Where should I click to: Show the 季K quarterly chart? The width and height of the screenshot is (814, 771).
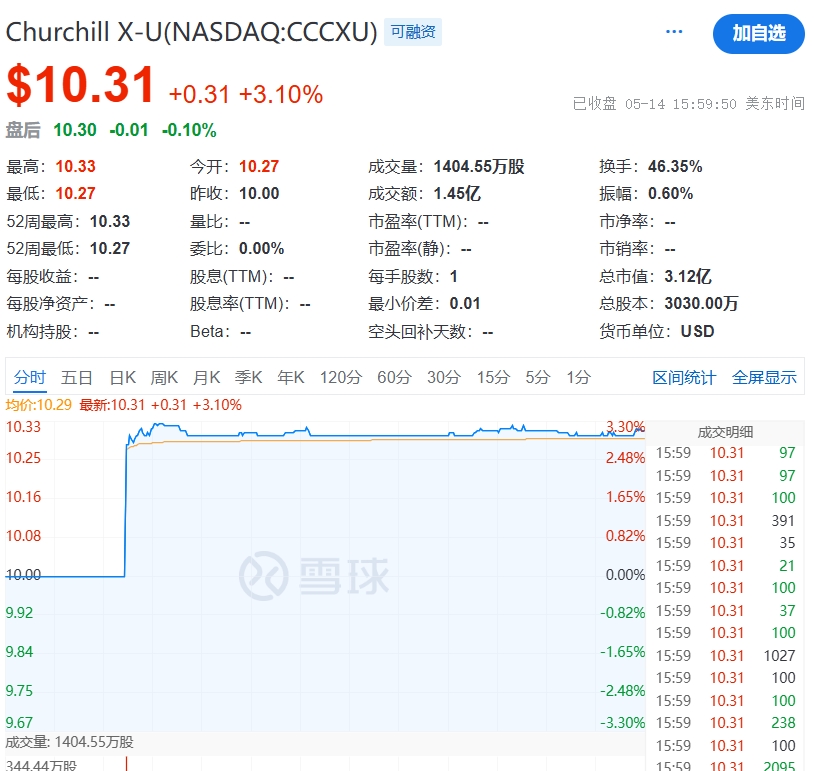pos(248,377)
